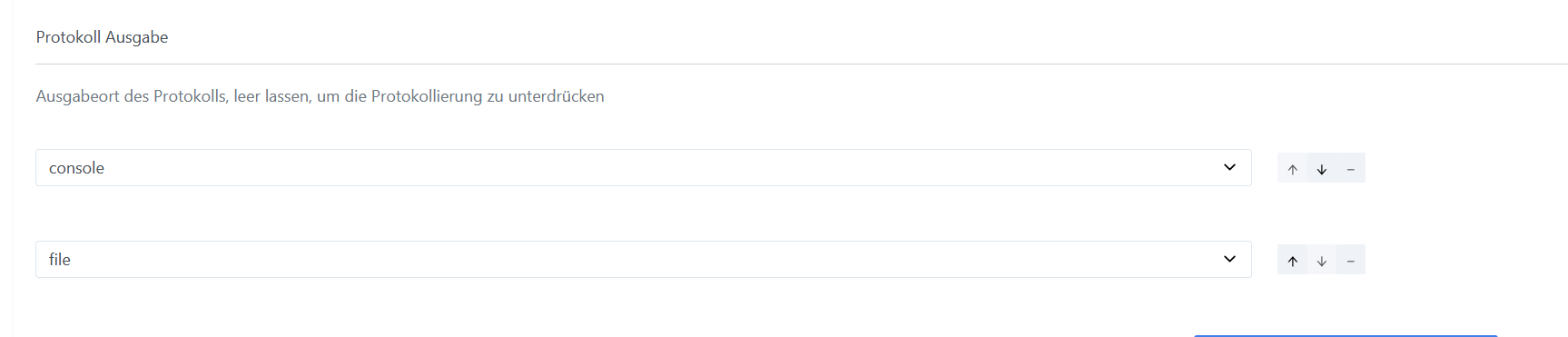
Task: Click the word file in second selector
Action: (x=60, y=260)
